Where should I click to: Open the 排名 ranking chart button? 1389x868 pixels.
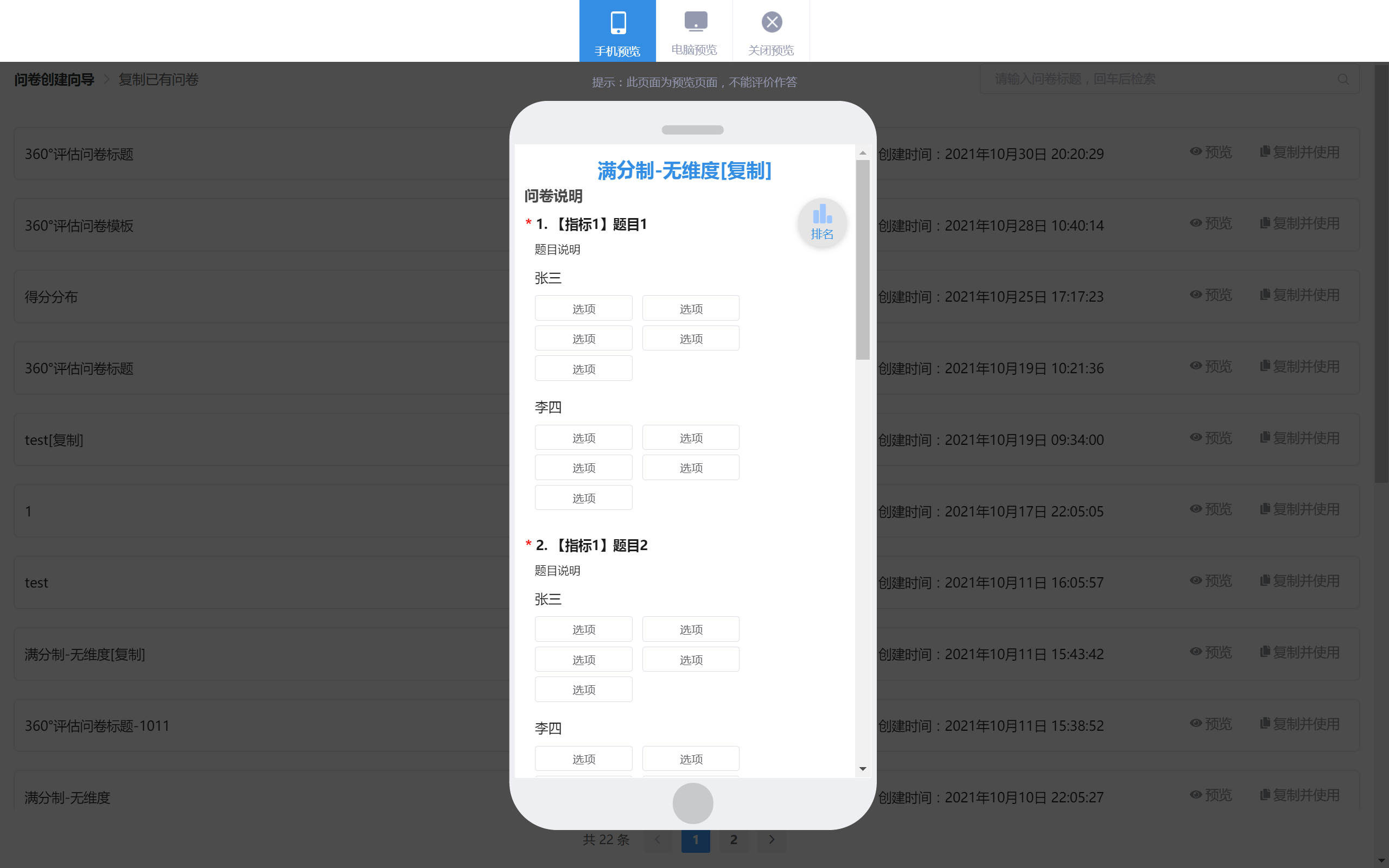tap(822, 223)
